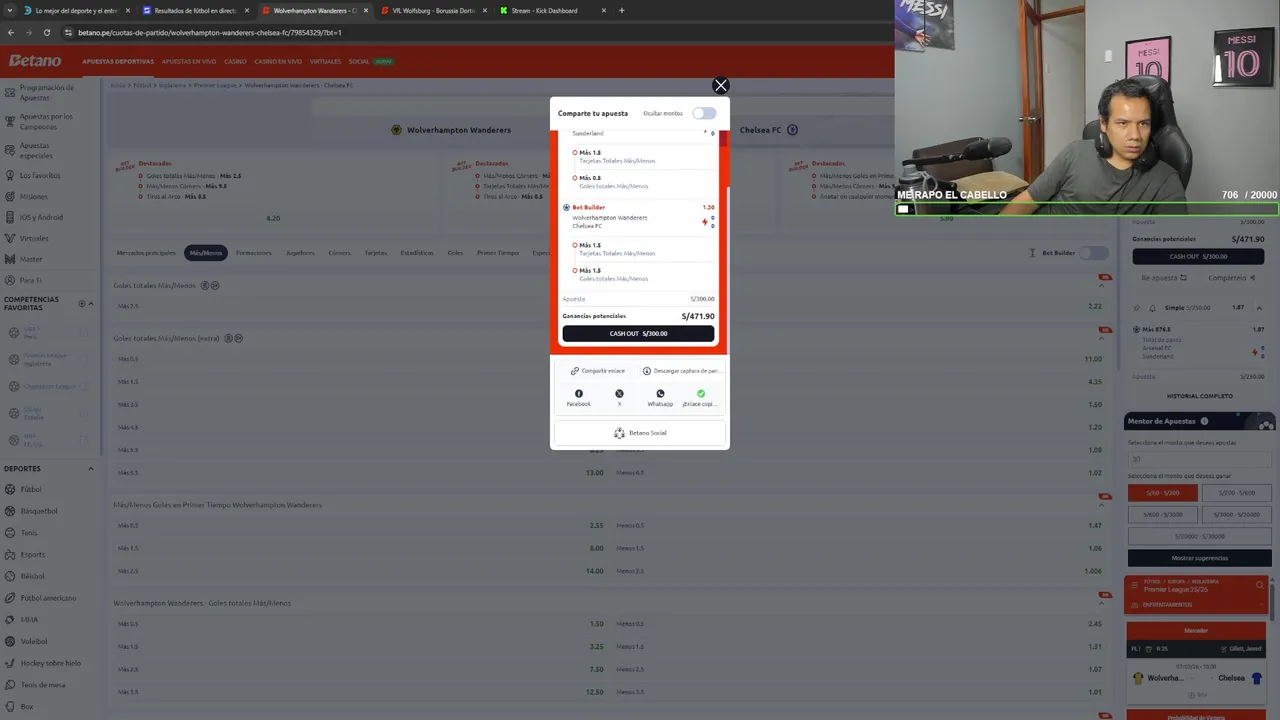Select Hockey sobre hielo in the list
Screen dimensions: 1280x720
tap(51, 663)
